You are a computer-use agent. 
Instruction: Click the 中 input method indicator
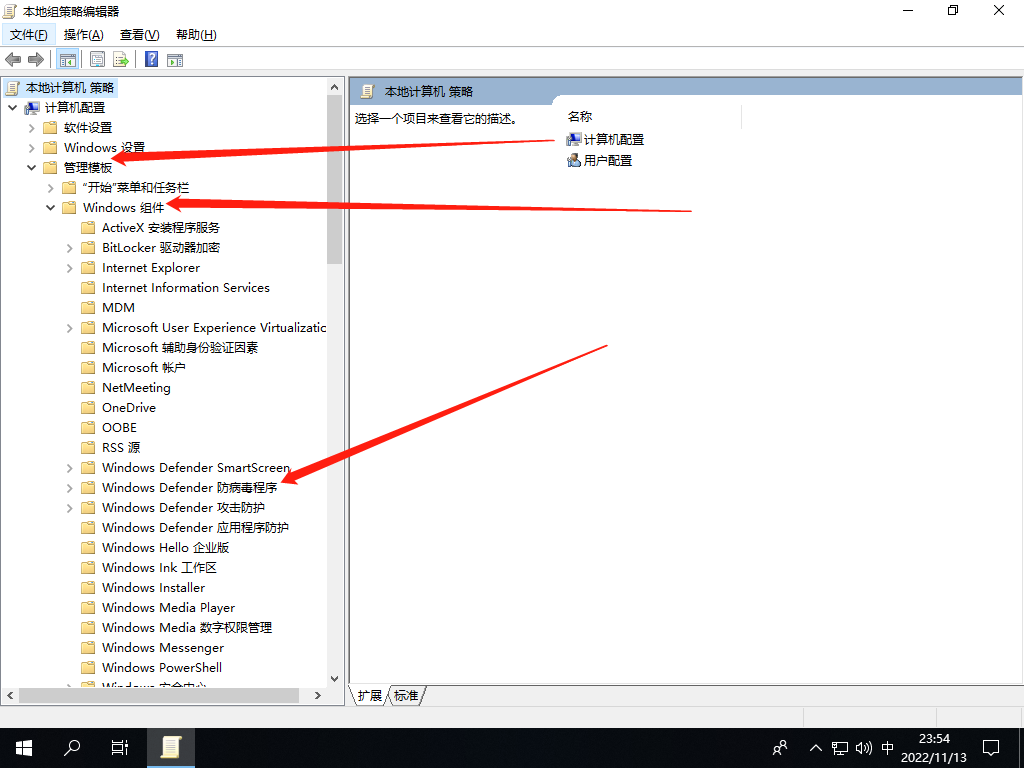(888, 748)
